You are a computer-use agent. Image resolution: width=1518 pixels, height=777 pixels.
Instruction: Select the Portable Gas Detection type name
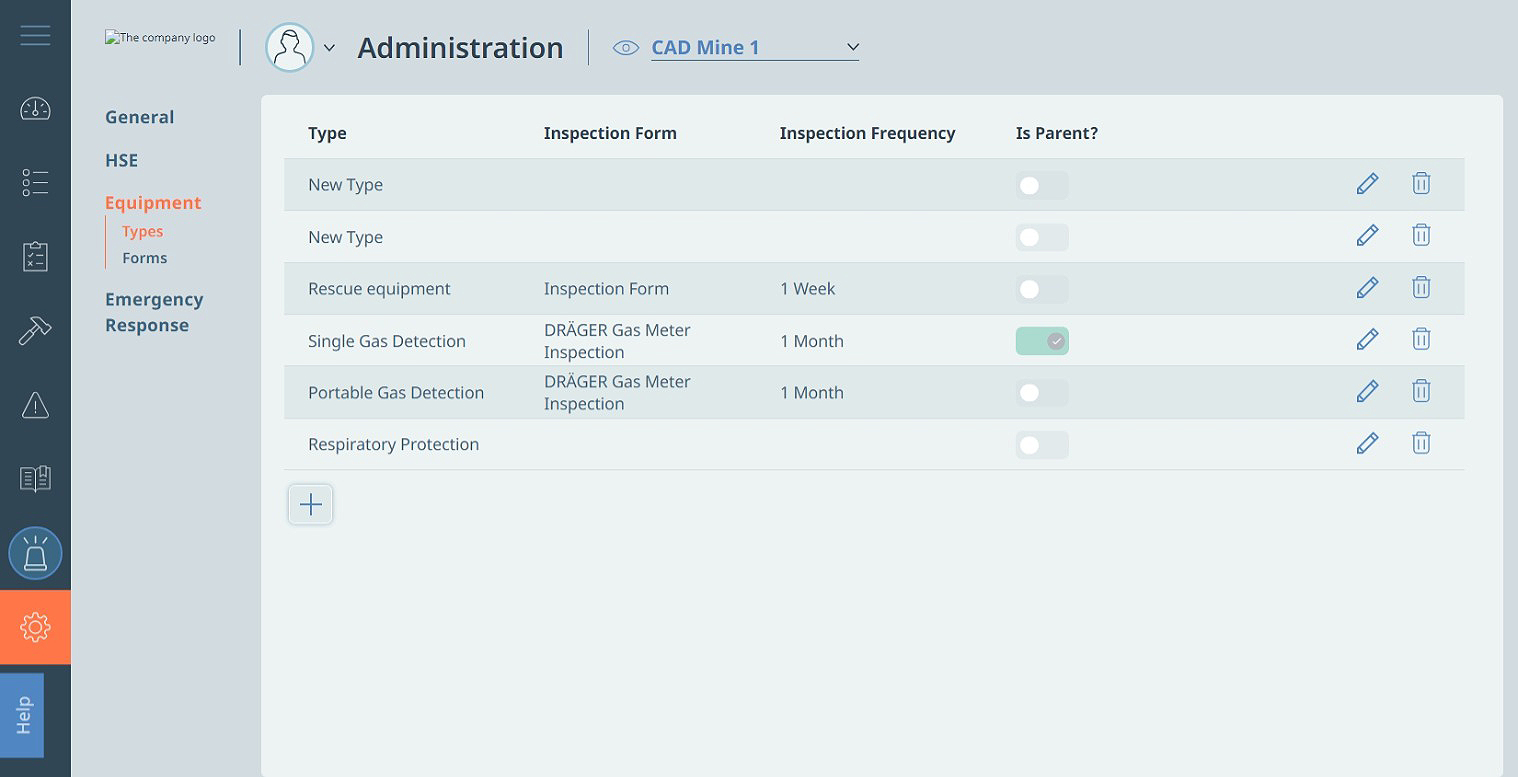coord(396,393)
